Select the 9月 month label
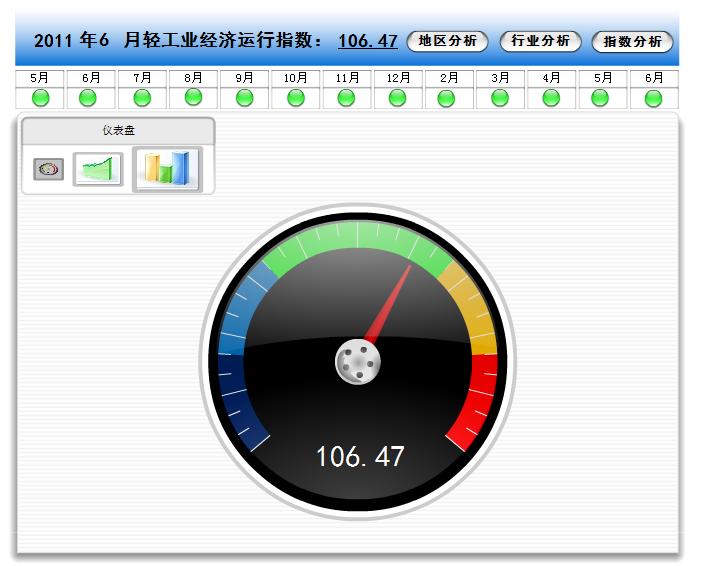The height and width of the screenshot is (566, 702). pyautogui.click(x=244, y=78)
